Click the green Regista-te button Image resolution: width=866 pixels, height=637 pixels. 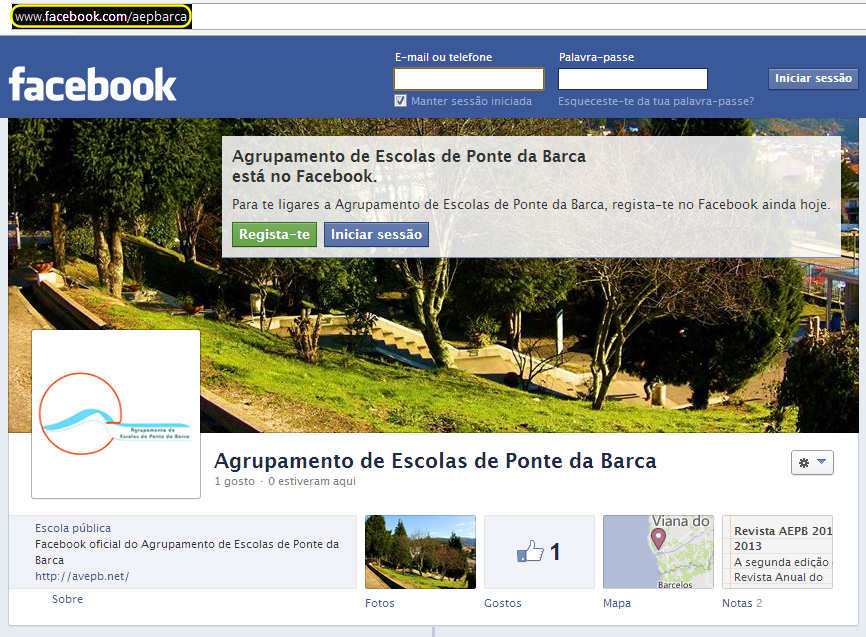(x=274, y=234)
